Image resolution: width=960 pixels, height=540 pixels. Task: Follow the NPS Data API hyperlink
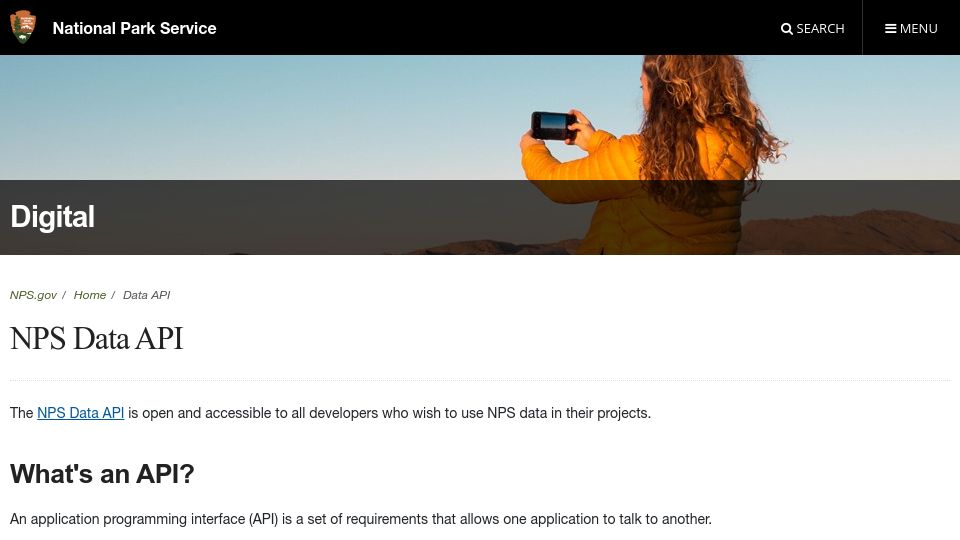tap(81, 413)
